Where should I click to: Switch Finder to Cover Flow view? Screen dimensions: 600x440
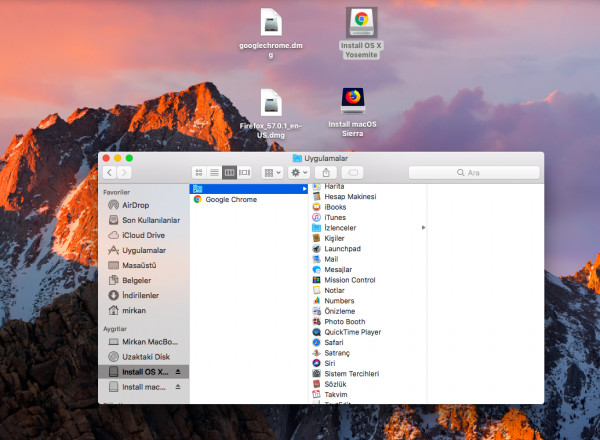tap(245, 173)
